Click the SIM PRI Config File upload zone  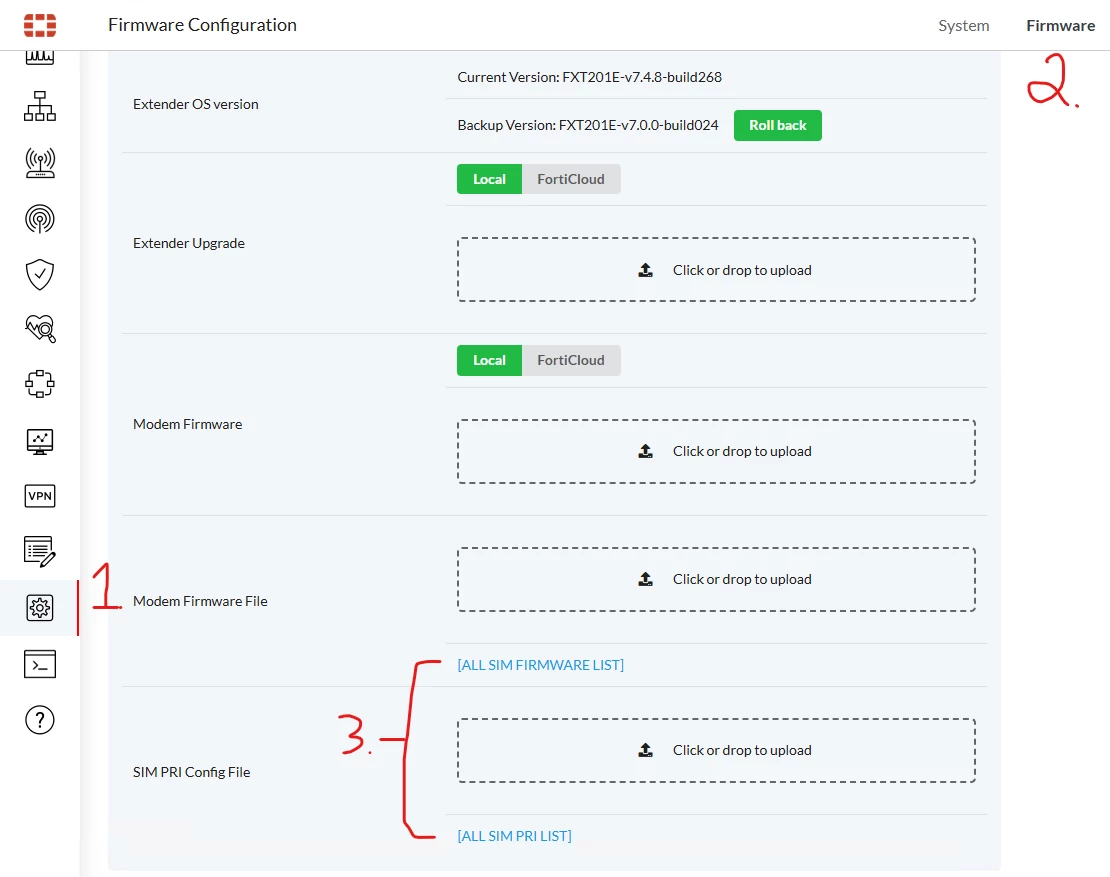[x=716, y=750]
